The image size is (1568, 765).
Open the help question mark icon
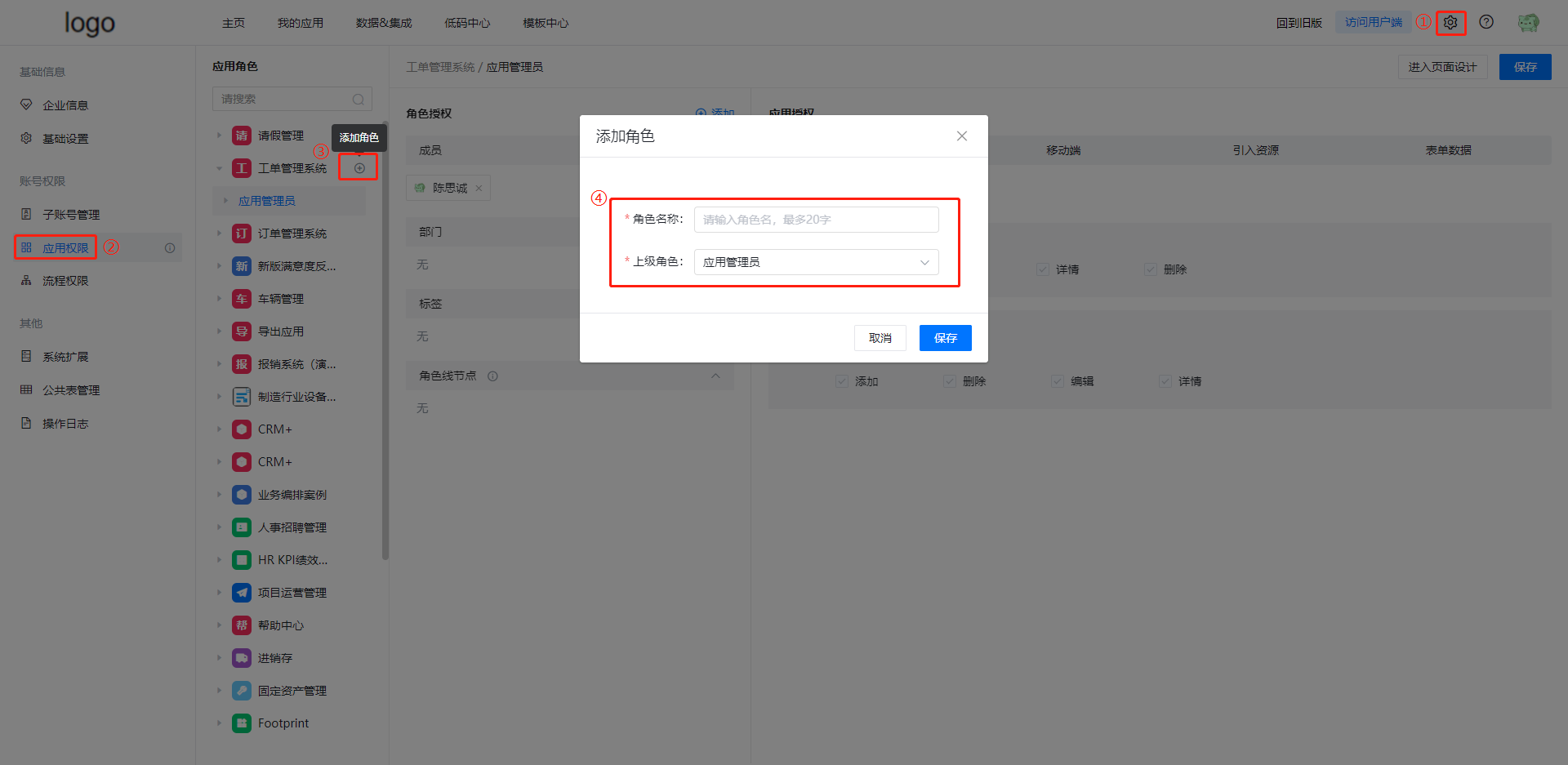pyautogui.click(x=1486, y=22)
